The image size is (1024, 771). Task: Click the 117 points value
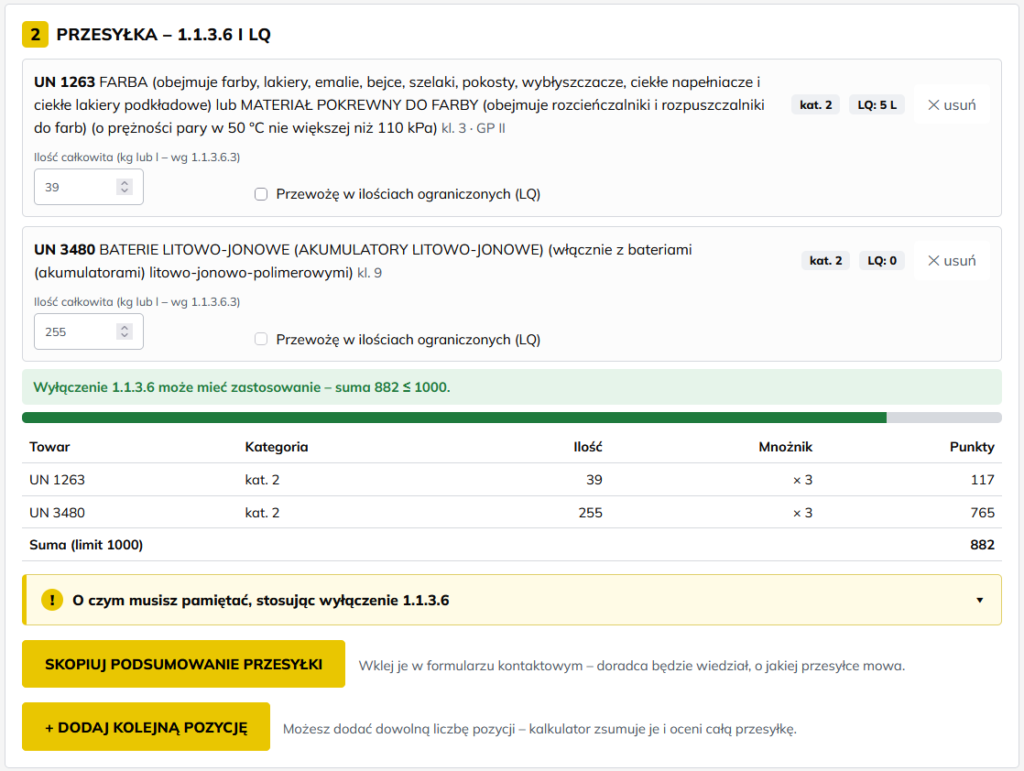pos(982,480)
